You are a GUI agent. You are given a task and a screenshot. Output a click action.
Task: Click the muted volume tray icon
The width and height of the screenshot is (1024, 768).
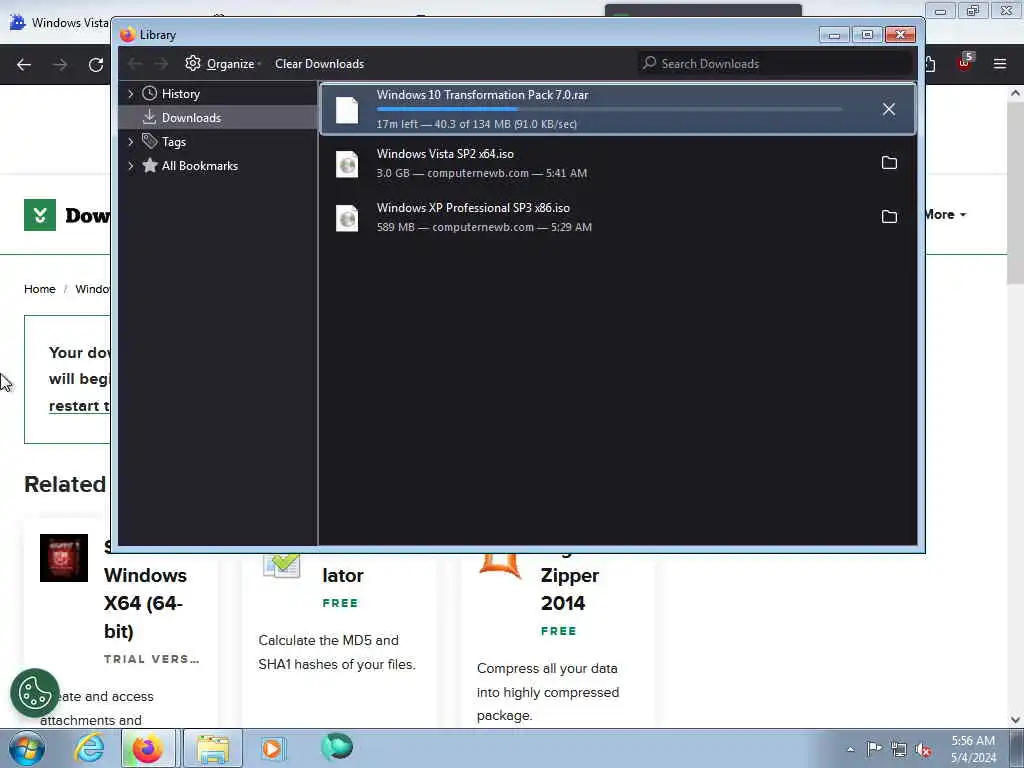point(923,750)
